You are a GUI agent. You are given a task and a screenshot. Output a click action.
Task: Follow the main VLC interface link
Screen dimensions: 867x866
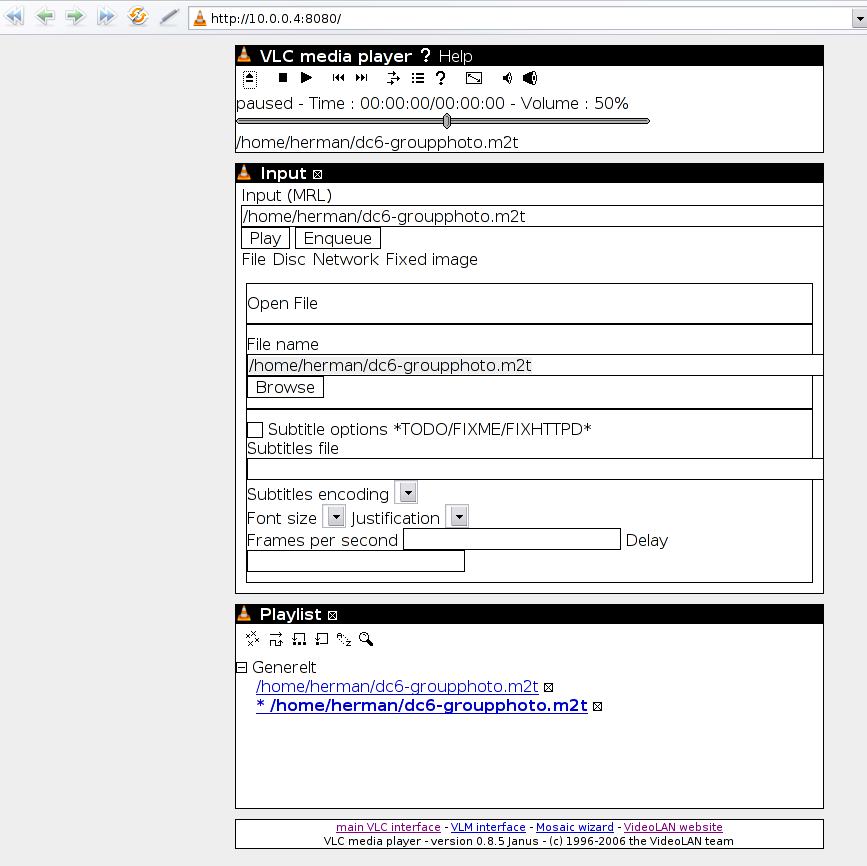(x=388, y=827)
